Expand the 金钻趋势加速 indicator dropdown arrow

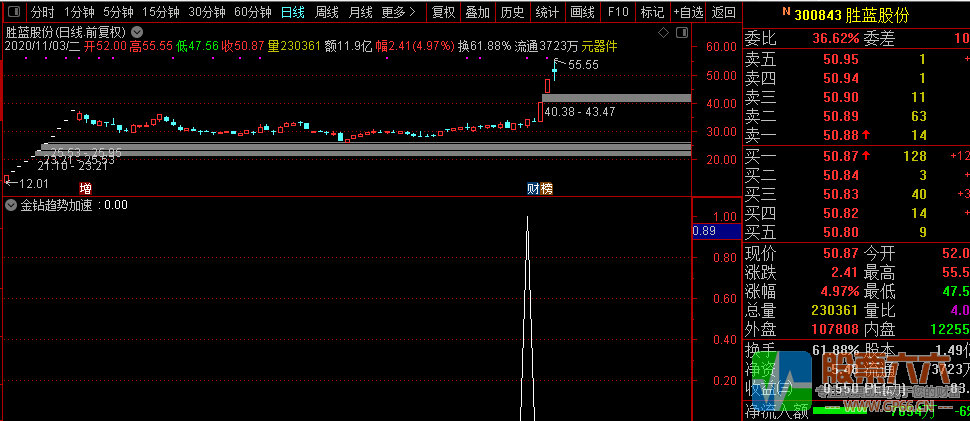[x=11, y=205]
